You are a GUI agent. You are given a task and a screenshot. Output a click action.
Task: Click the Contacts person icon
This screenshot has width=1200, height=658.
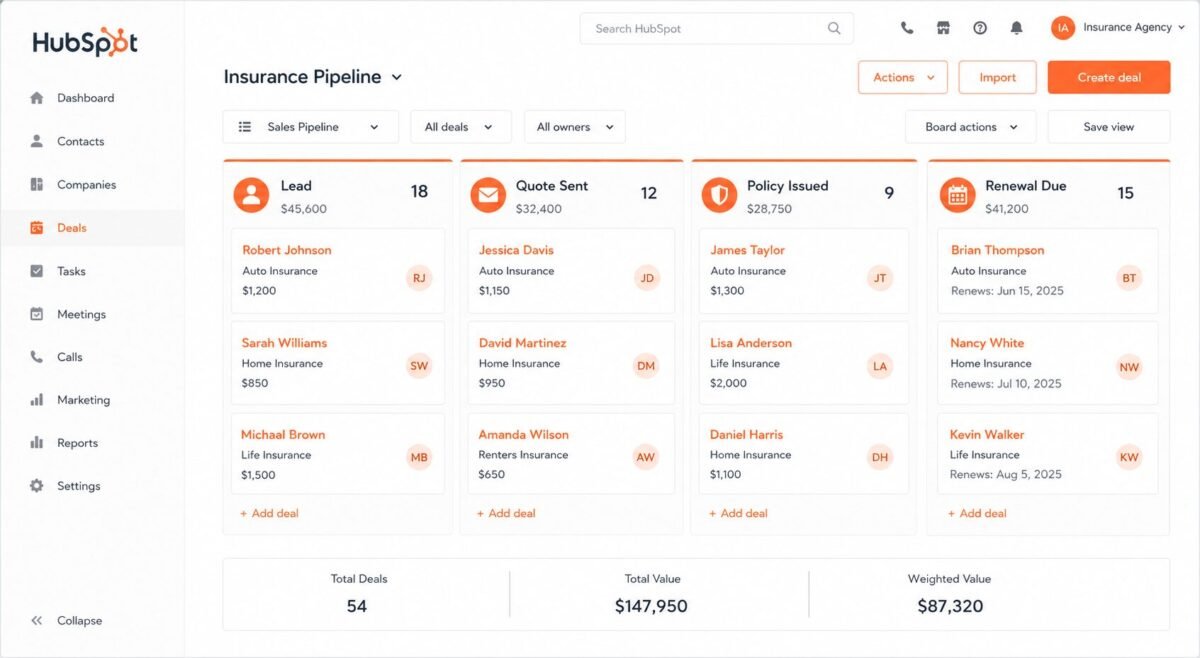click(x=37, y=141)
